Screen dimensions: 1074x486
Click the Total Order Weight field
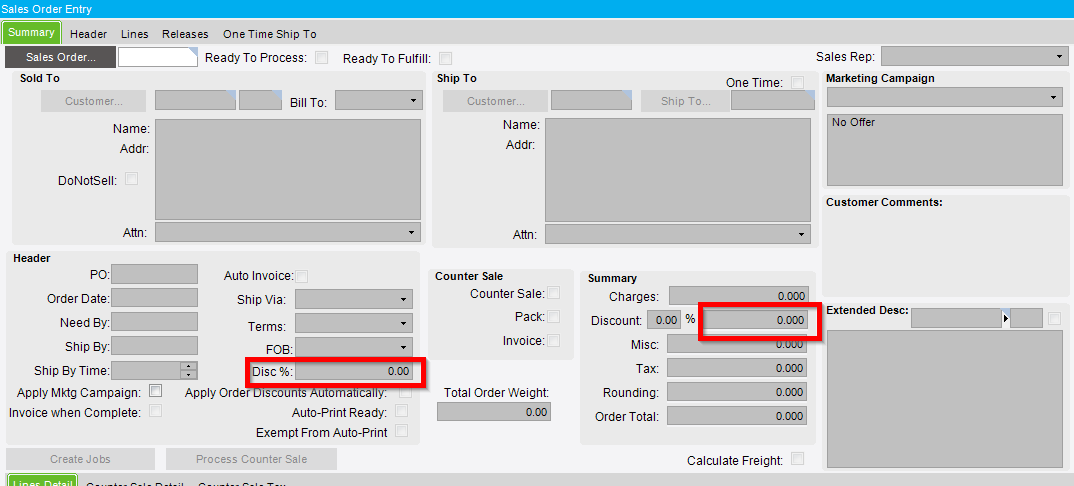coord(494,411)
